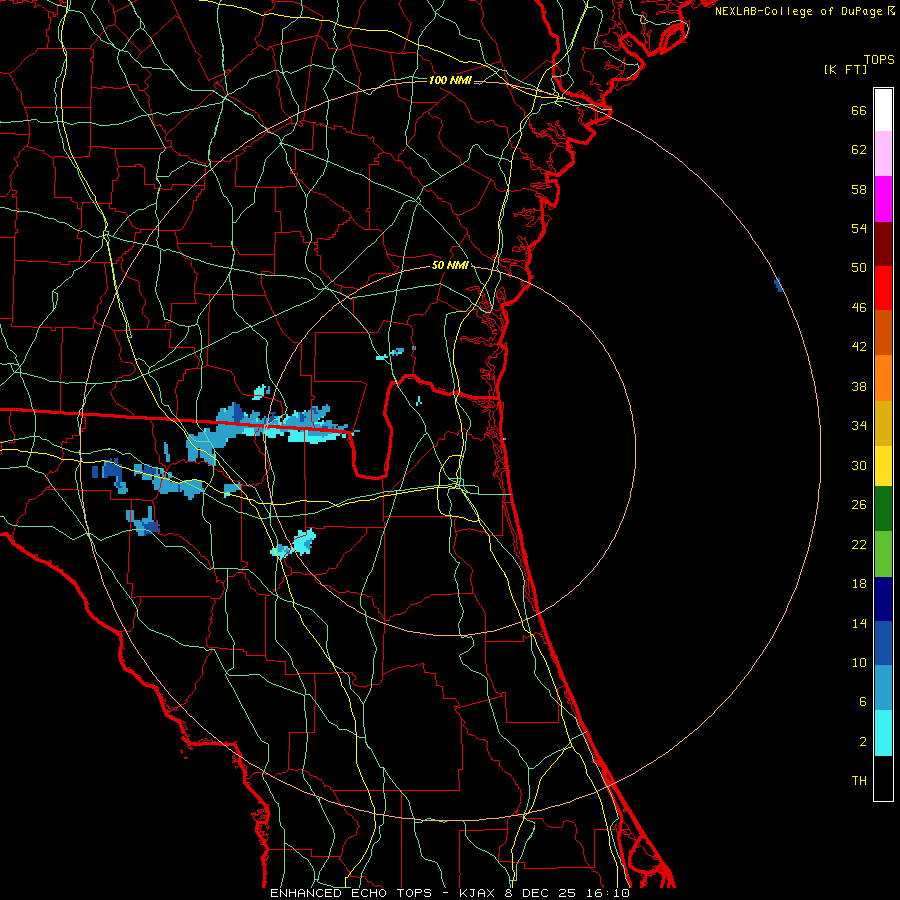Click the 14 value on the scale

(859, 623)
